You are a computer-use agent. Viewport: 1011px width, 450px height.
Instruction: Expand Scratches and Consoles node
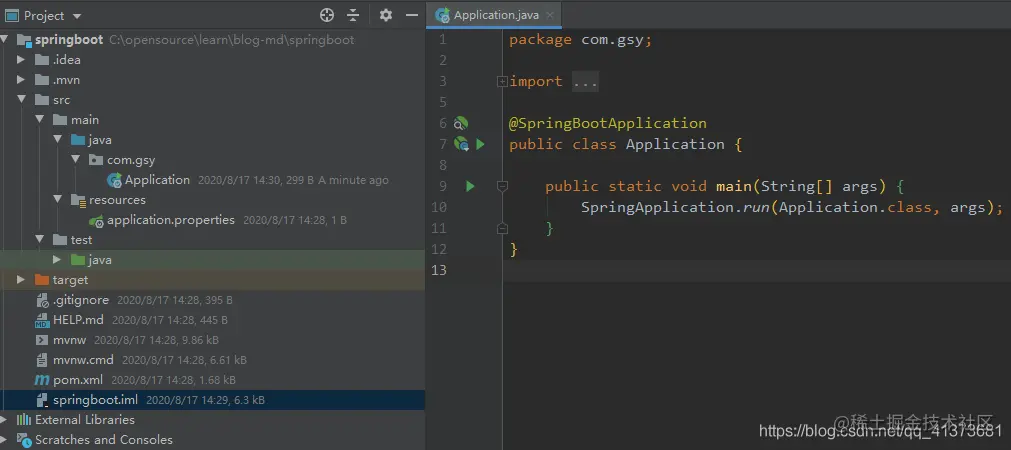tap(4, 440)
